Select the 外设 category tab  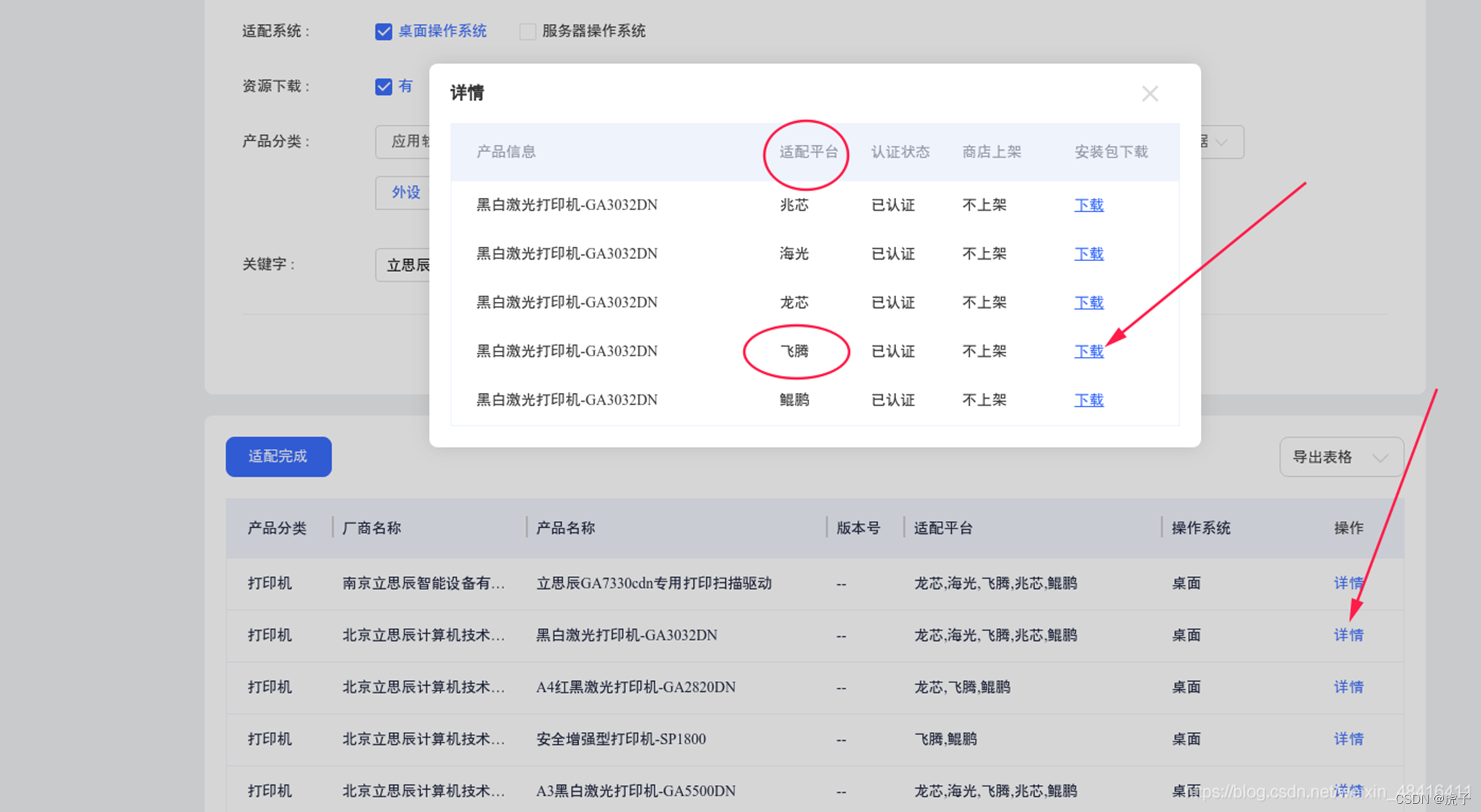pos(405,193)
